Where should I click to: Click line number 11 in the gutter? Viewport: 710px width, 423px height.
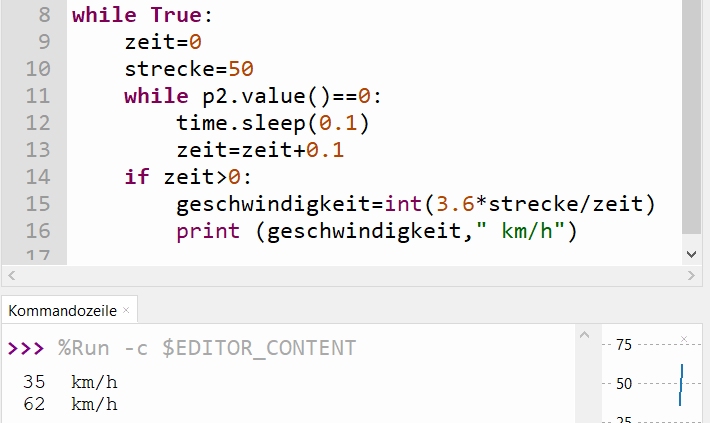(36, 97)
